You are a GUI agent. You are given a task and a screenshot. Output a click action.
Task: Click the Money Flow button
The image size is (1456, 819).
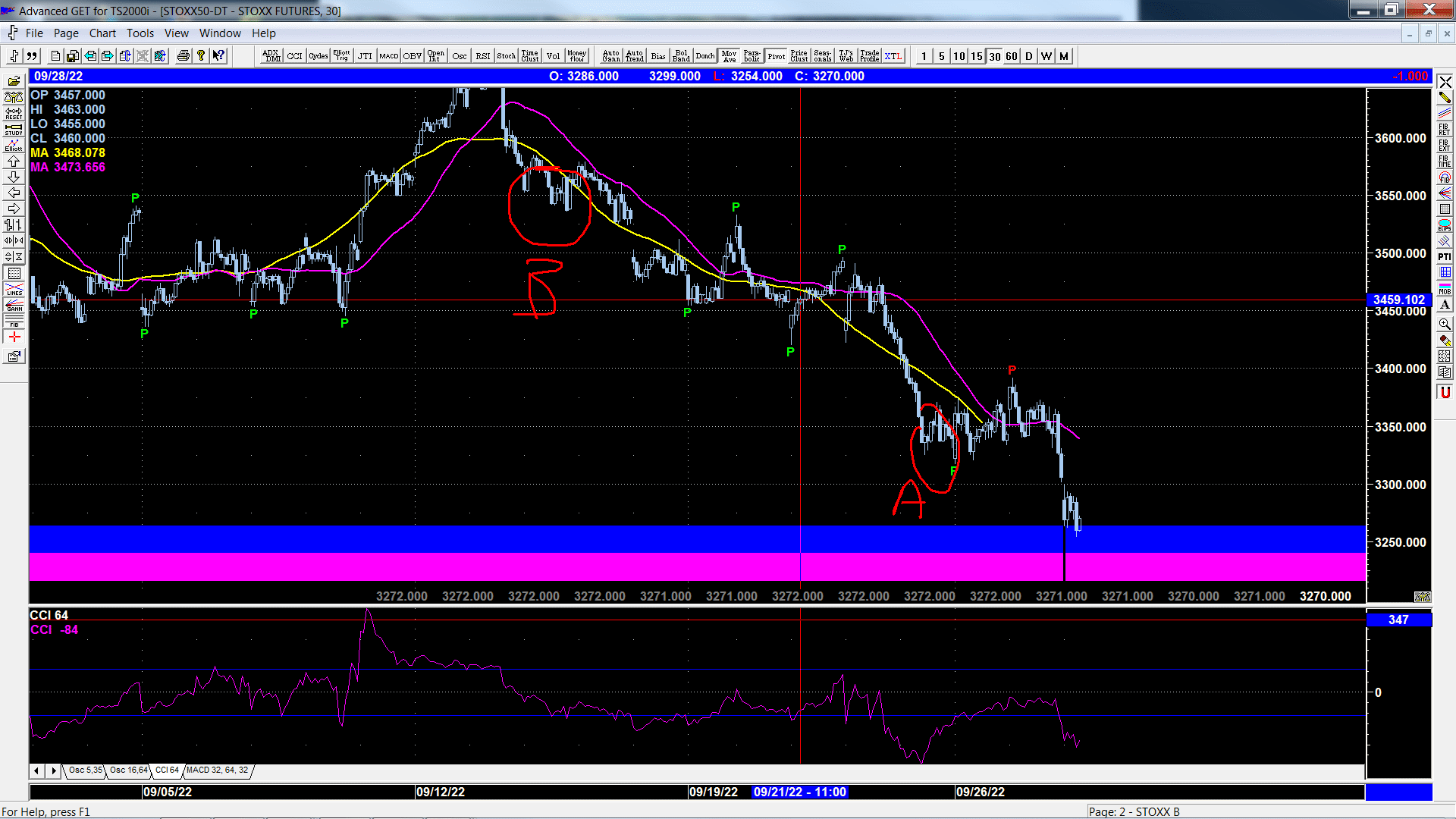pyautogui.click(x=577, y=56)
